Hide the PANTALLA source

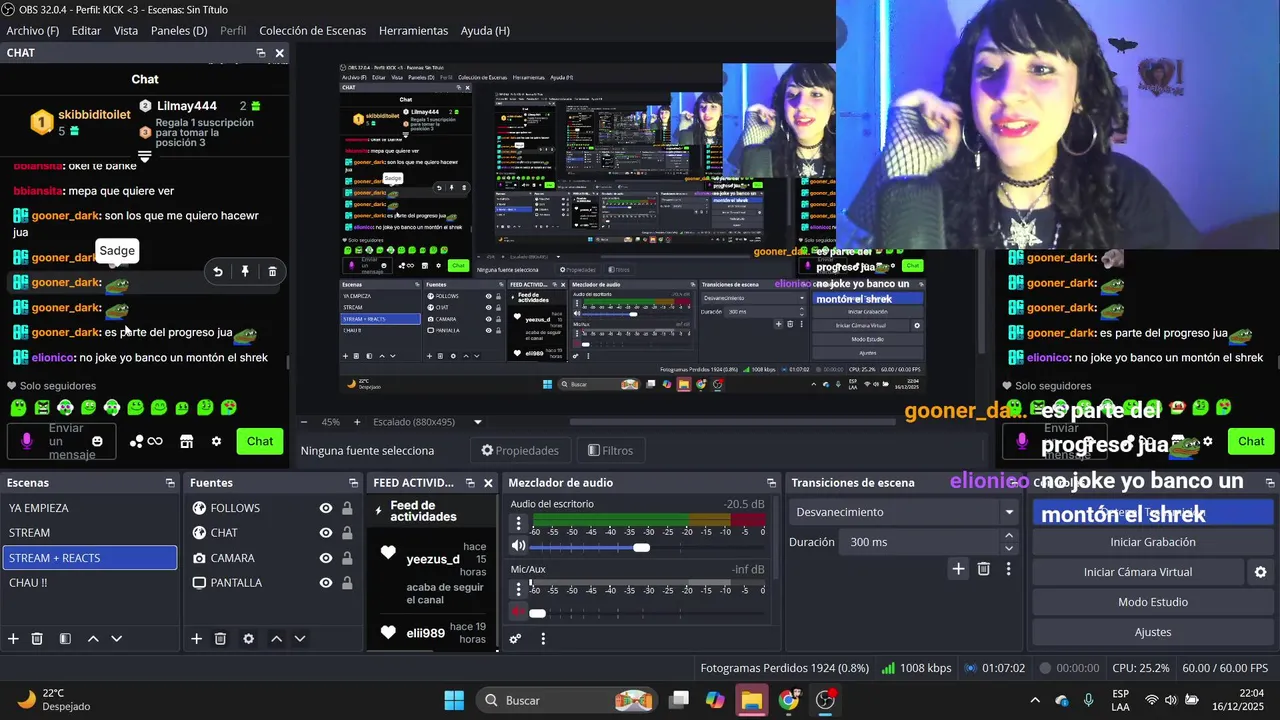[325, 583]
